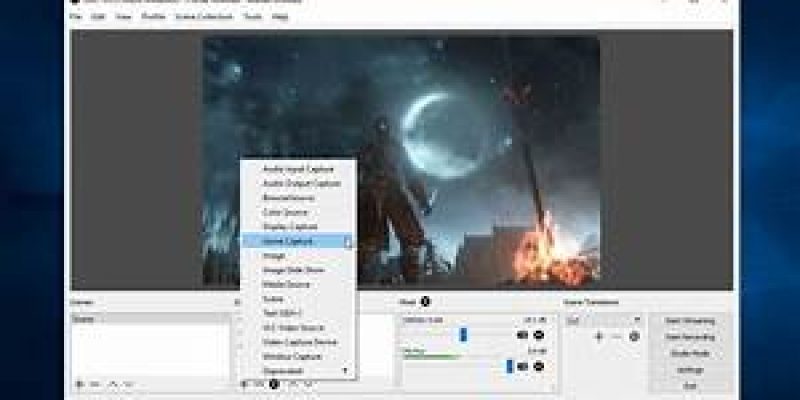The height and width of the screenshot is (400, 800).
Task: Move source down arrow icon
Action: [309, 384]
